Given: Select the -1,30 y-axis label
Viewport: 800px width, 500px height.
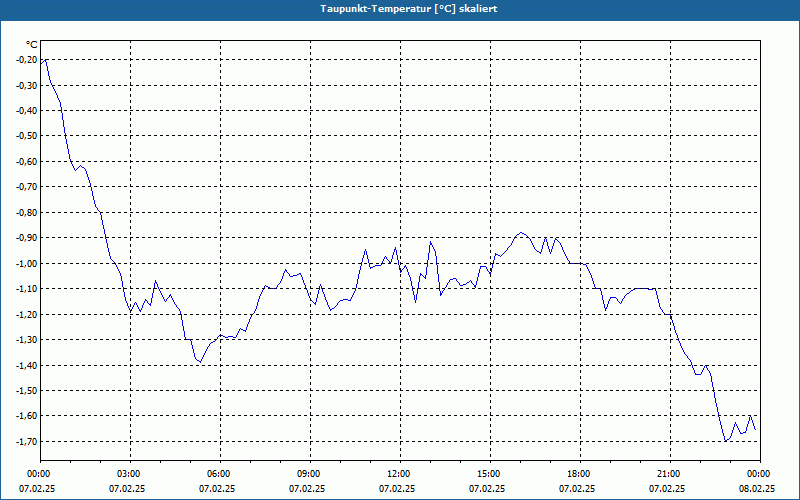Looking at the screenshot, I should pos(28,339).
